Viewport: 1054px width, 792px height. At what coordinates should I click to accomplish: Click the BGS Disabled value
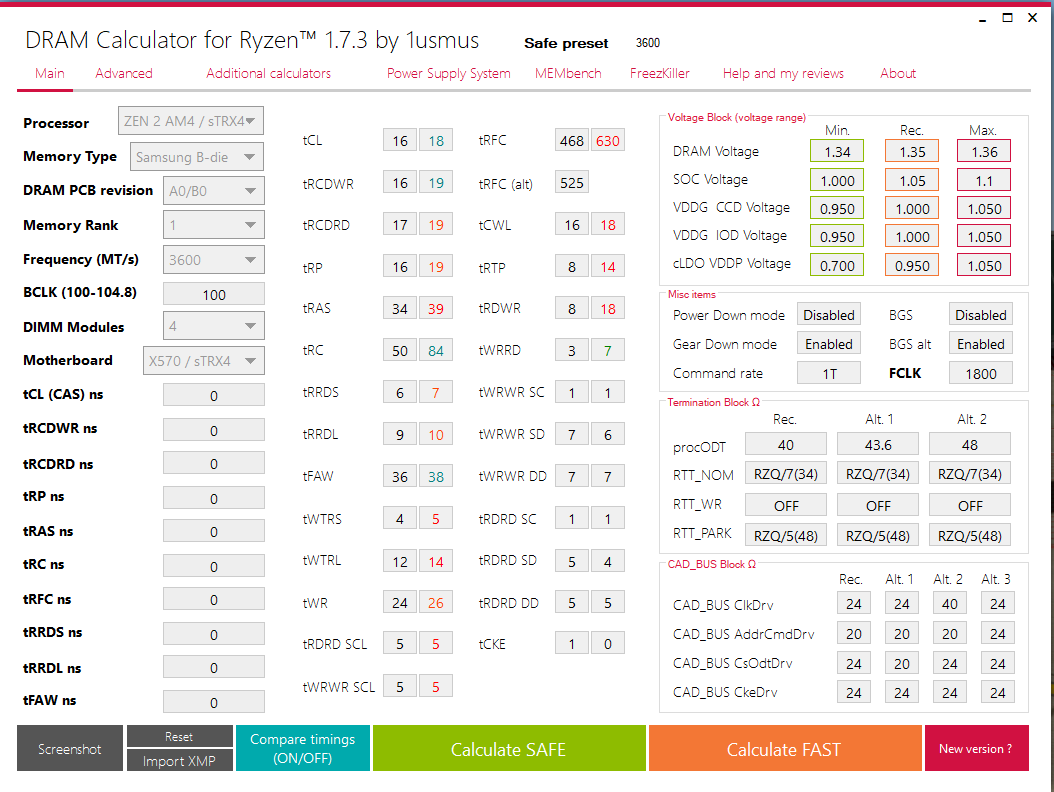(981, 315)
